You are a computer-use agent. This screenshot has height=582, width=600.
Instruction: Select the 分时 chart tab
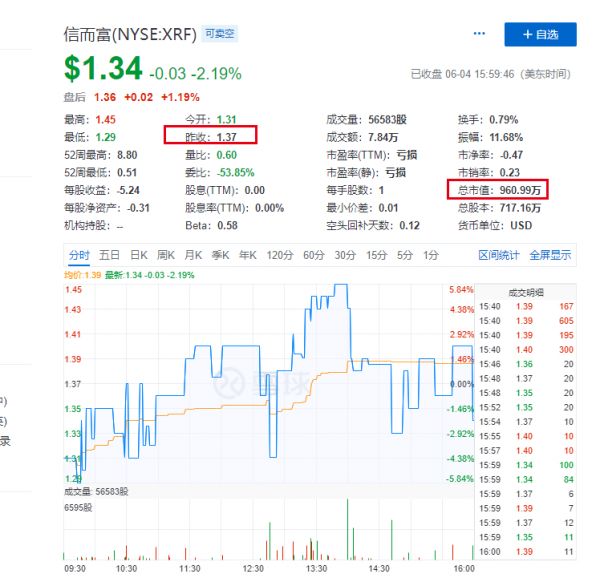[x=79, y=255]
